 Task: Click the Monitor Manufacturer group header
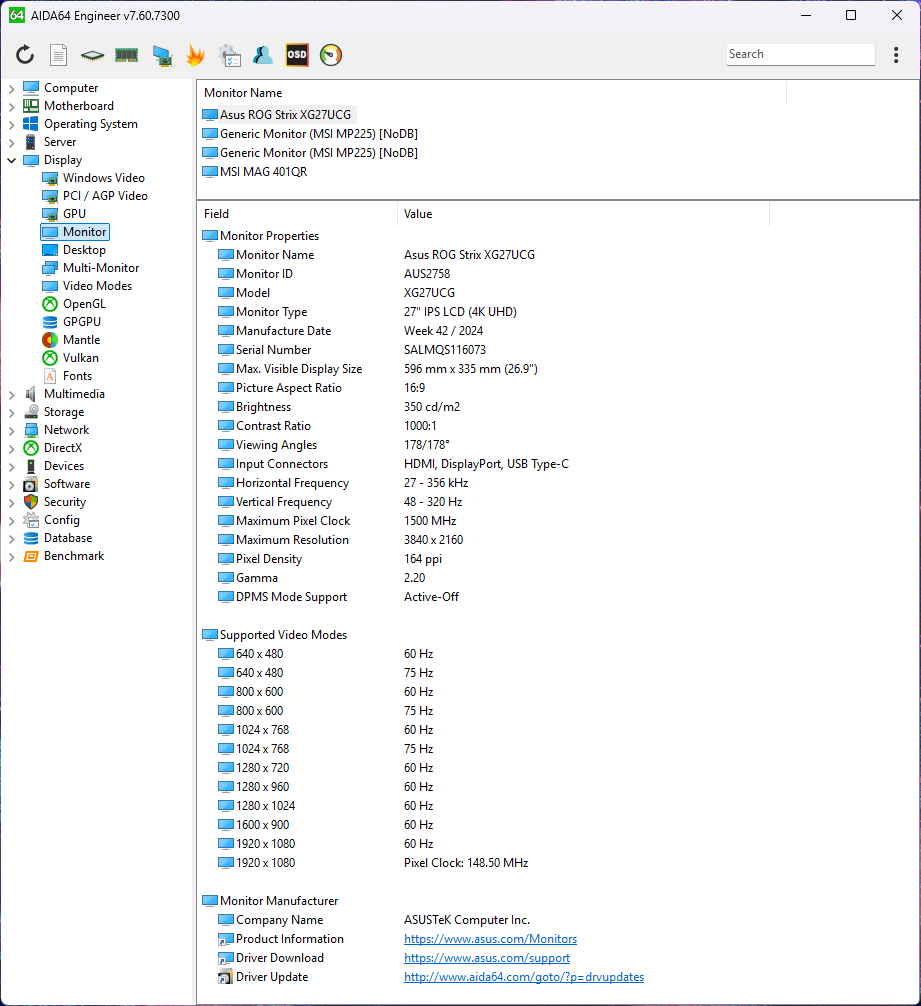point(270,901)
